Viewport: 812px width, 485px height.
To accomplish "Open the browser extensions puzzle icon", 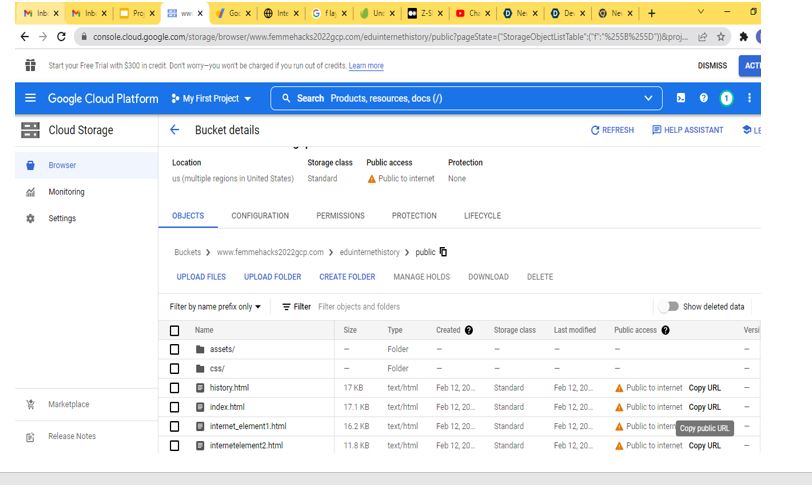I will click(744, 36).
